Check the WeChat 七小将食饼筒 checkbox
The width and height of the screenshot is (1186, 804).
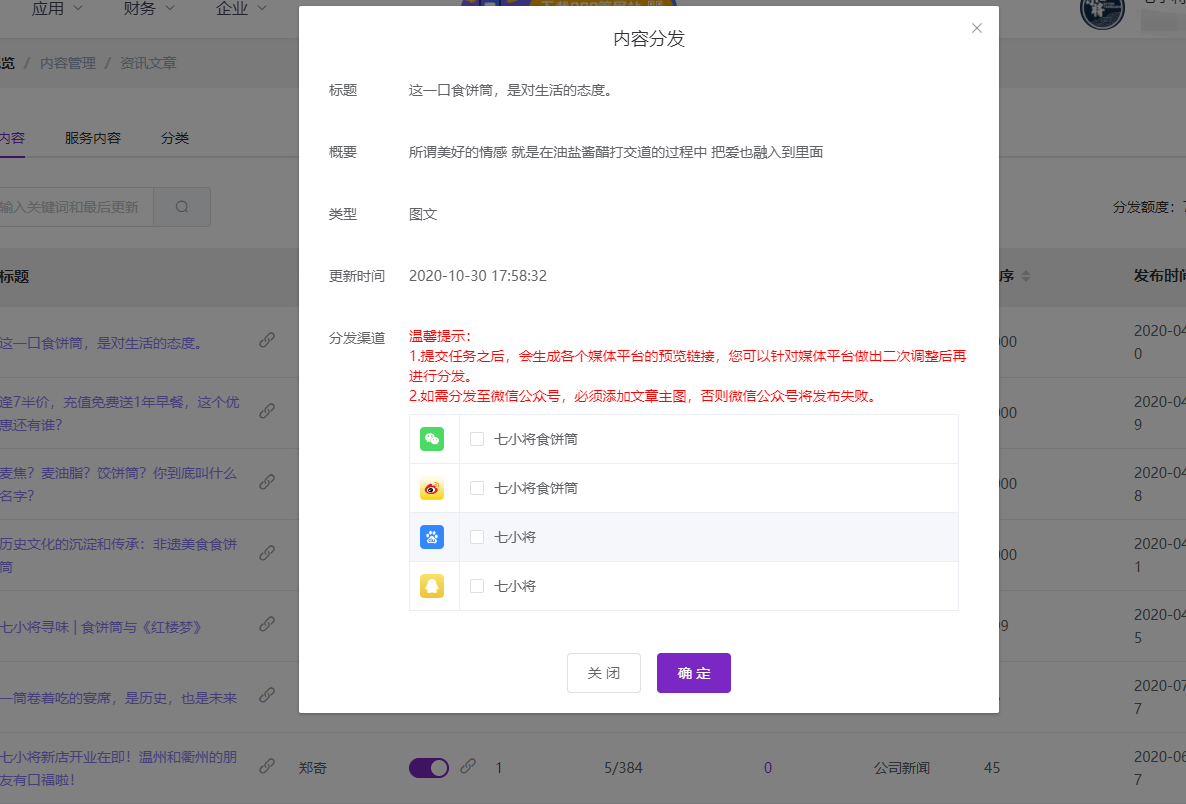pos(477,439)
